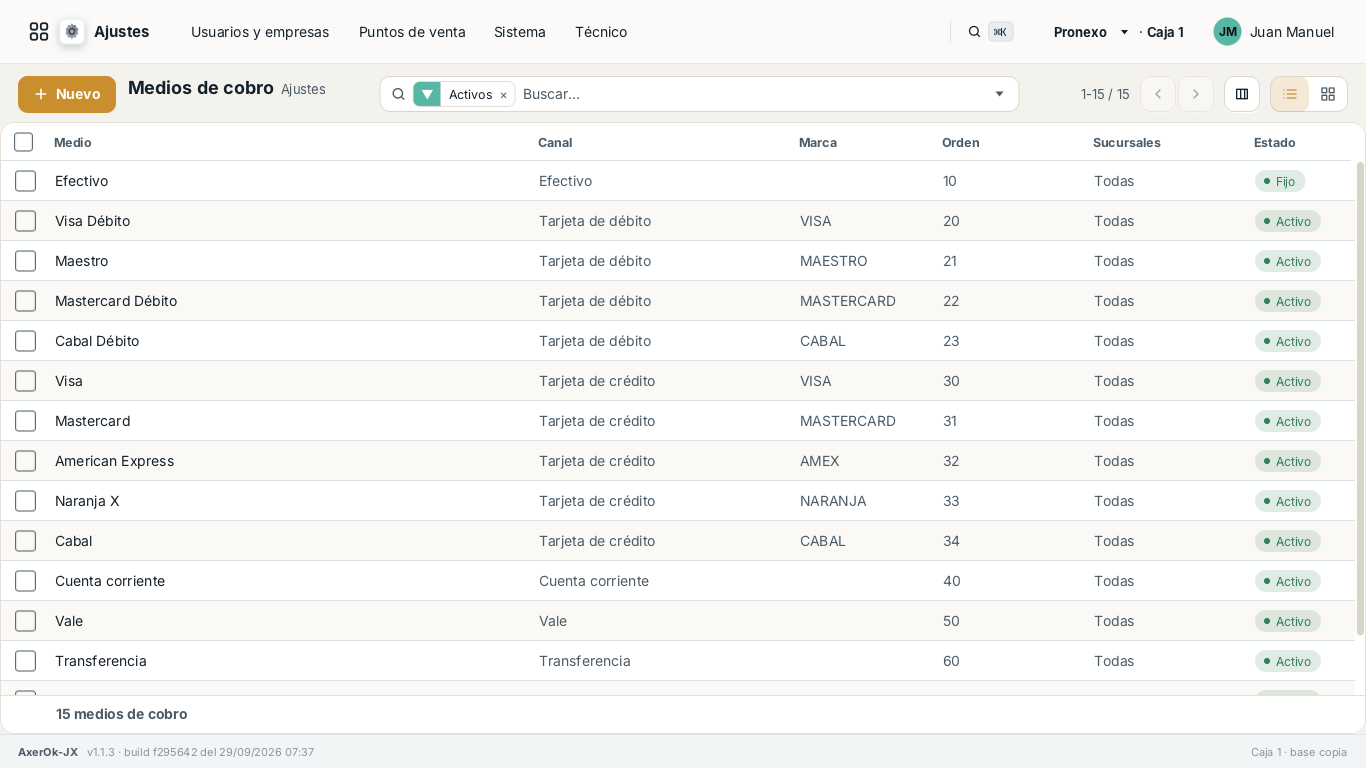
Task: Open the Puntos de venta menu
Action: pyautogui.click(x=412, y=32)
